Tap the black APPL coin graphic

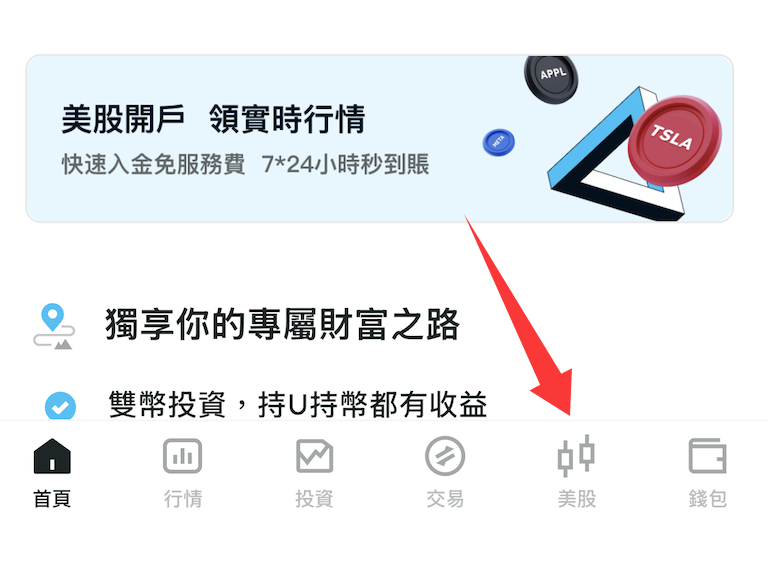[552, 78]
